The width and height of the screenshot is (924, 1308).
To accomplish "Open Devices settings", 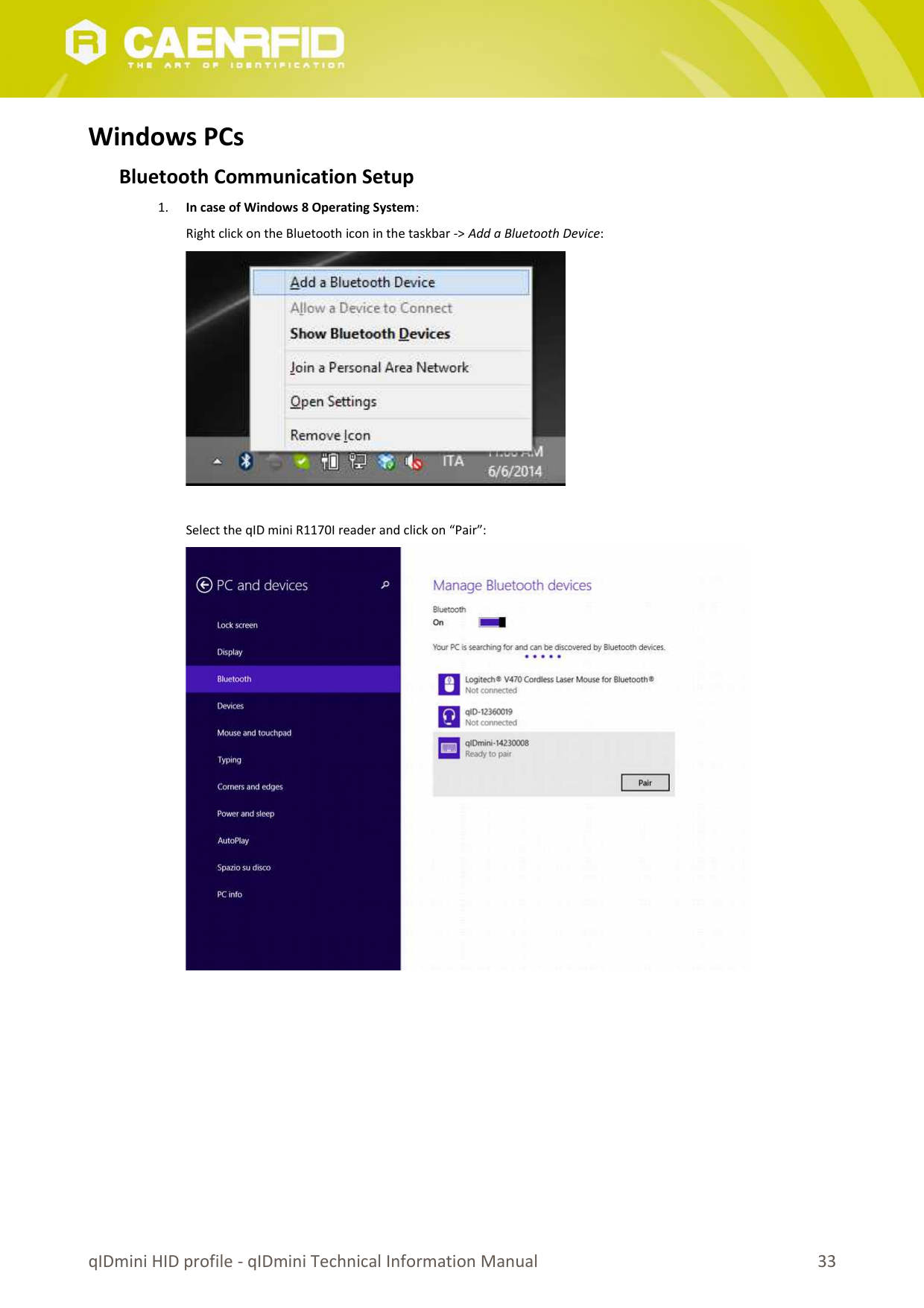I will pyautogui.click(x=293, y=706).
